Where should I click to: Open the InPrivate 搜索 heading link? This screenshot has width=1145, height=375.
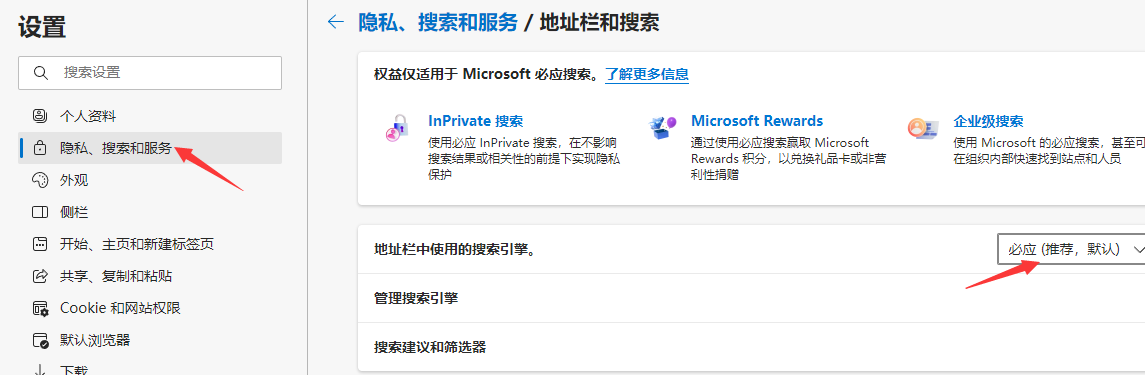475,121
